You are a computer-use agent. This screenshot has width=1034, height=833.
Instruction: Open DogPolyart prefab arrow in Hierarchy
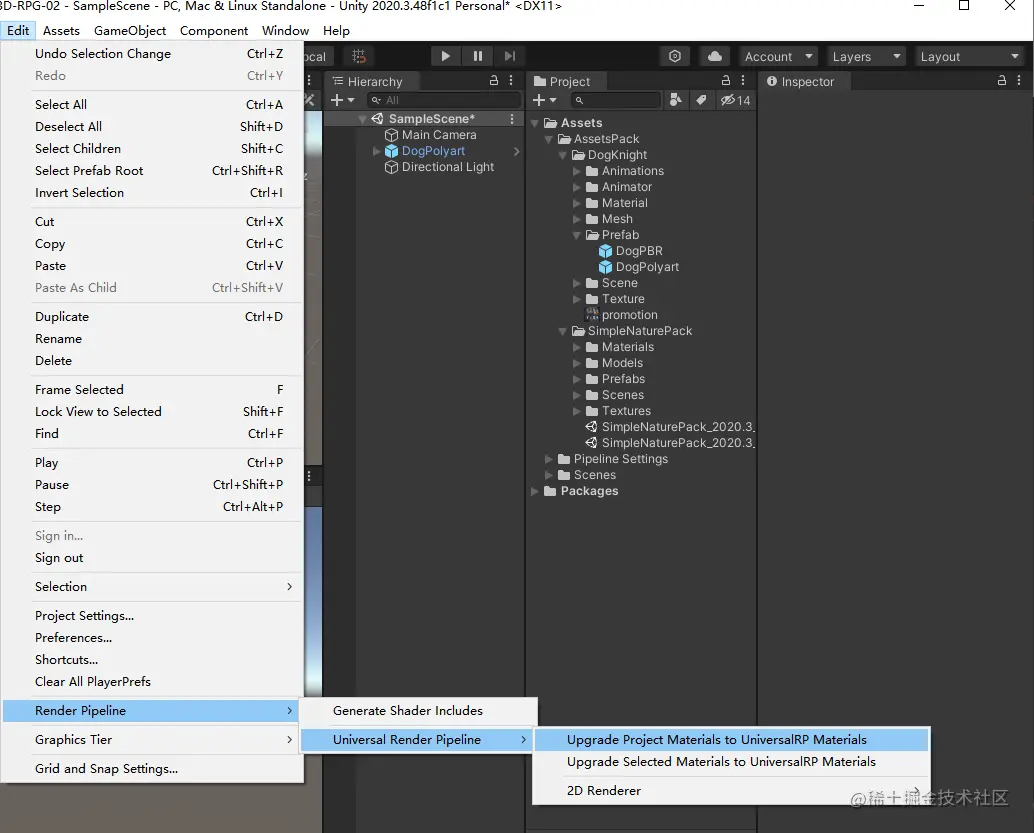coord(516,151)
